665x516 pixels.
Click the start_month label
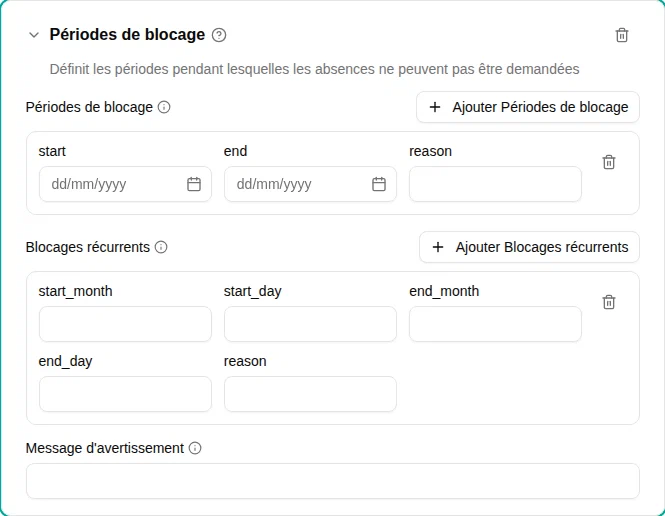pyautogui.click(x=75, y=291)
